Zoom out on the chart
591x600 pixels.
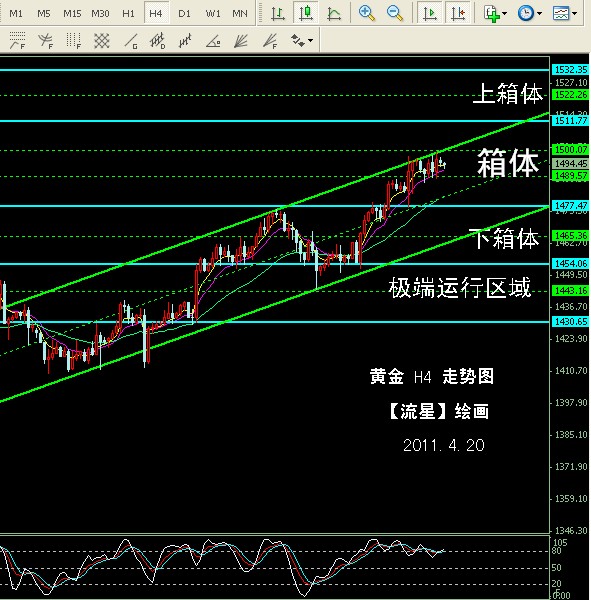click(x=395, y=13)
